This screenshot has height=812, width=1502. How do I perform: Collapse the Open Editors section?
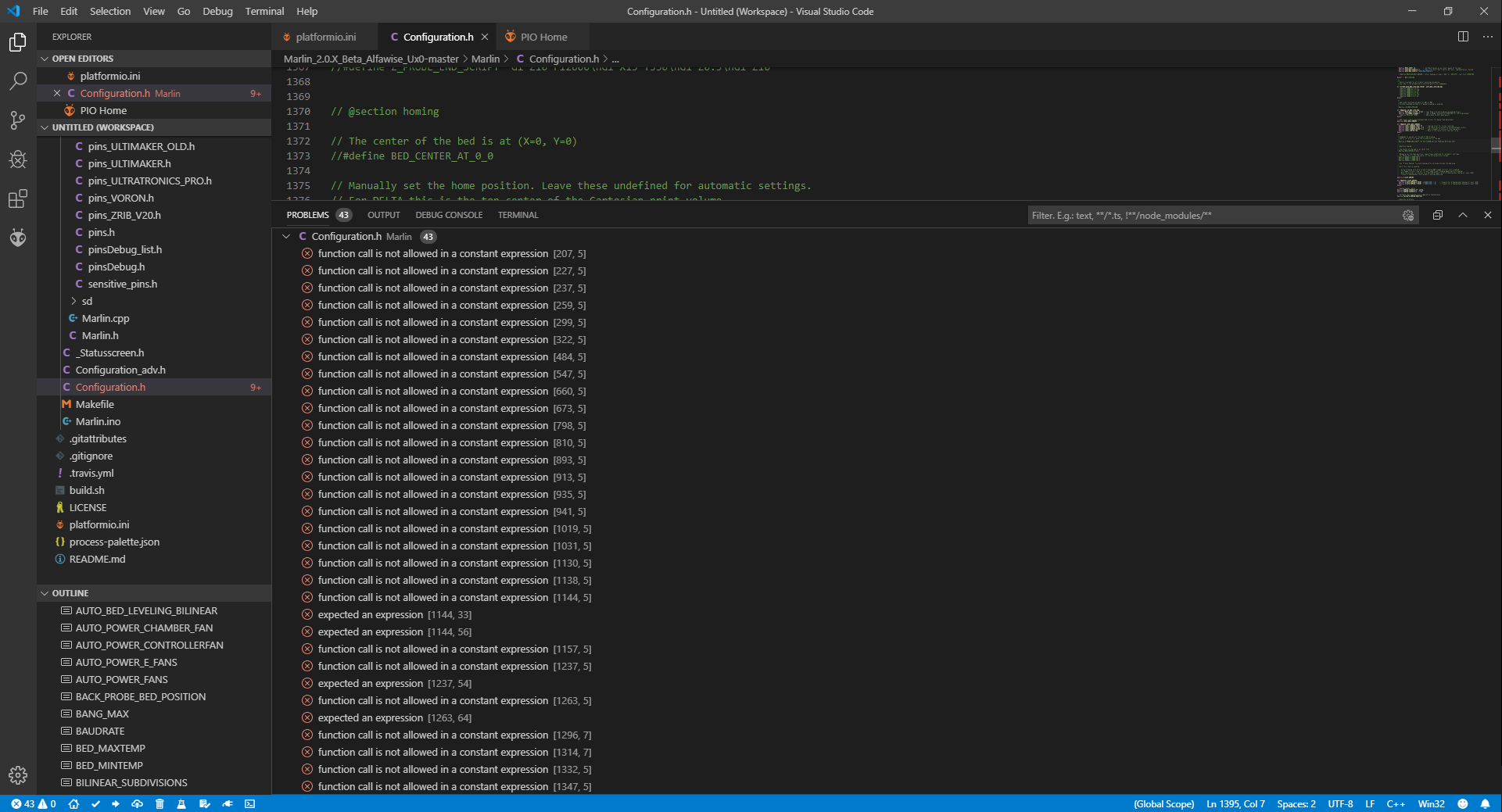click(x=154, y=59)
